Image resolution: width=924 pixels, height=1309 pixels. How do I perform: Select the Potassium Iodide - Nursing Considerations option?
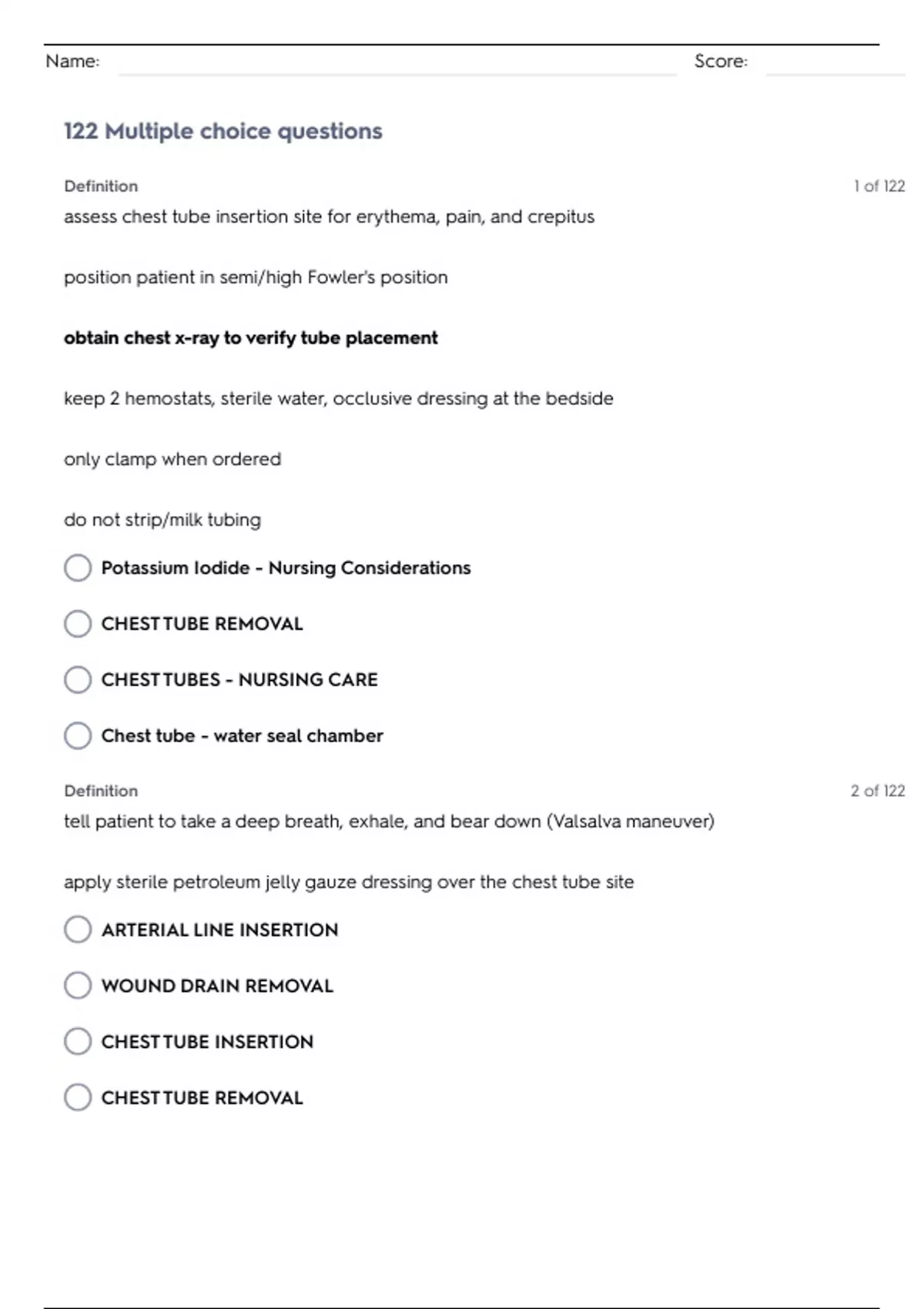click(x=78, y=568)
